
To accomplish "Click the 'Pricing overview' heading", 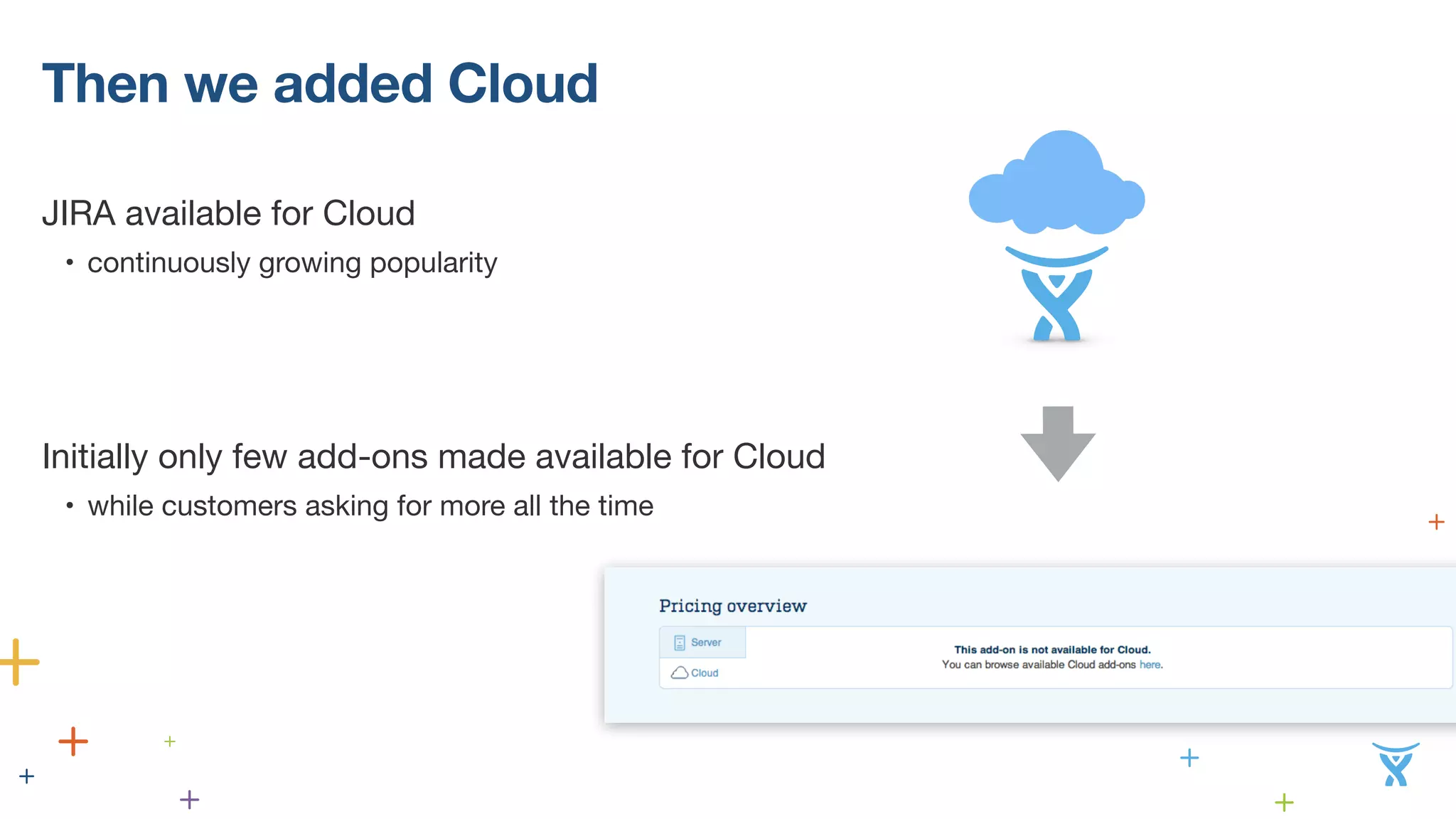I will tap(733, 606).
